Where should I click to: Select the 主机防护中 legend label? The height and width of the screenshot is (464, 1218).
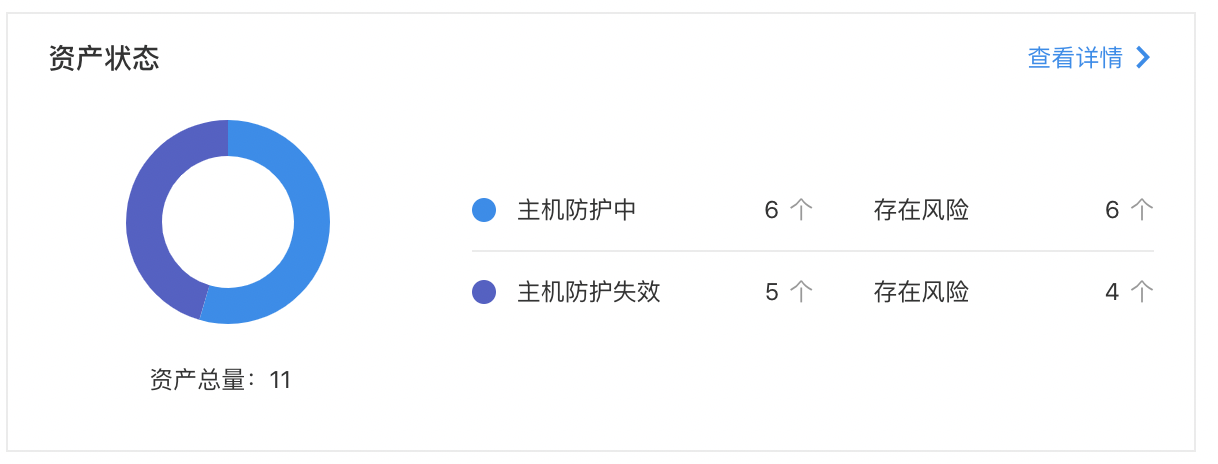[577, 210]
